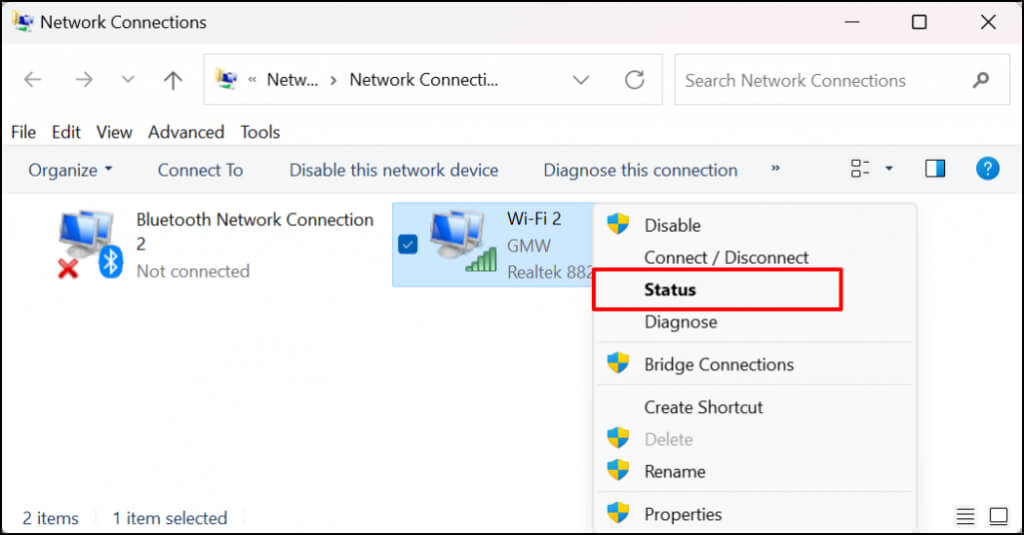Open the help question mark icon
The height and width of the screenshot is (535, 1024).
coord(987,169)
